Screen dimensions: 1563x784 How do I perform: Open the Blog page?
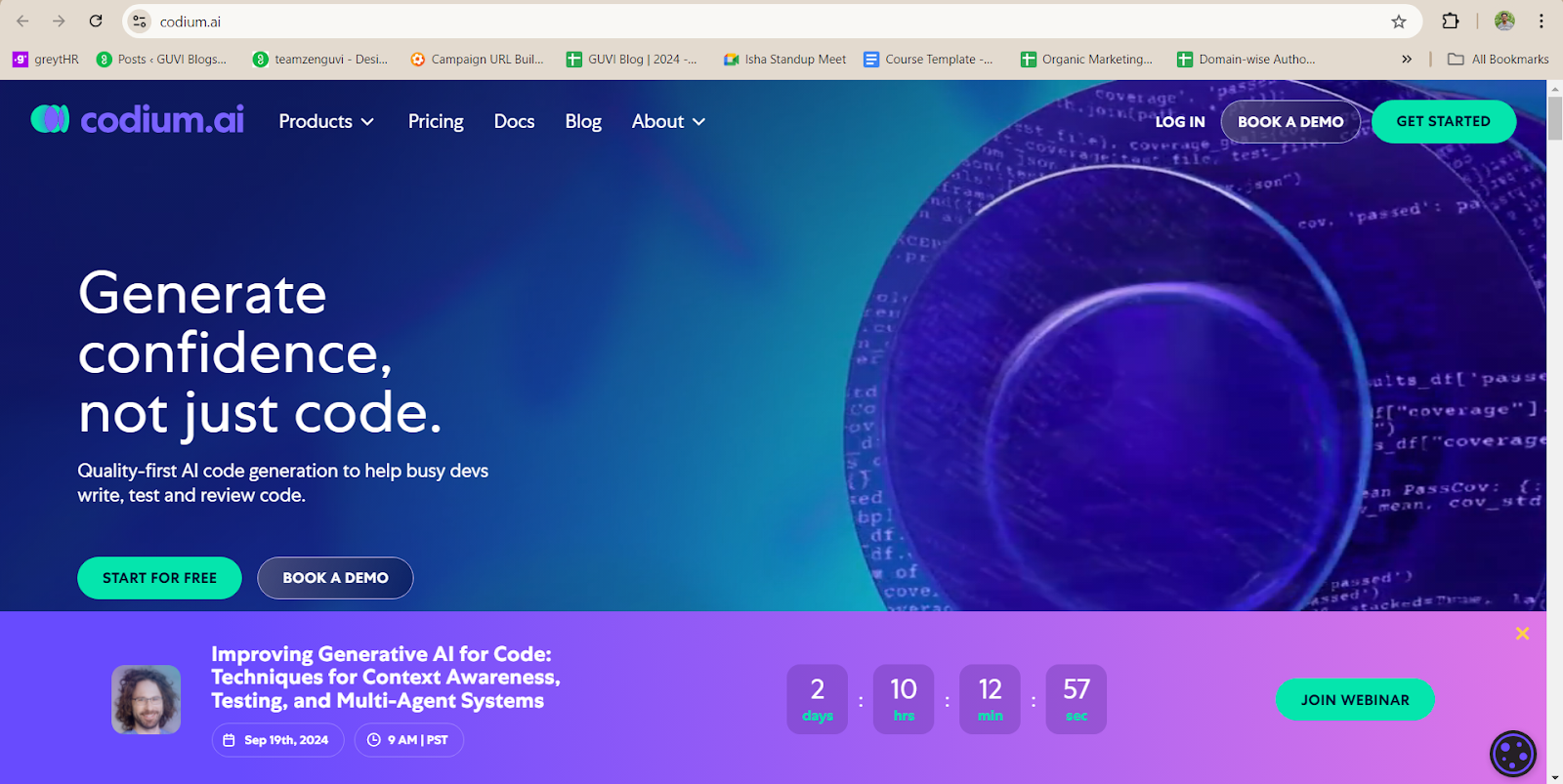point(583,122)
